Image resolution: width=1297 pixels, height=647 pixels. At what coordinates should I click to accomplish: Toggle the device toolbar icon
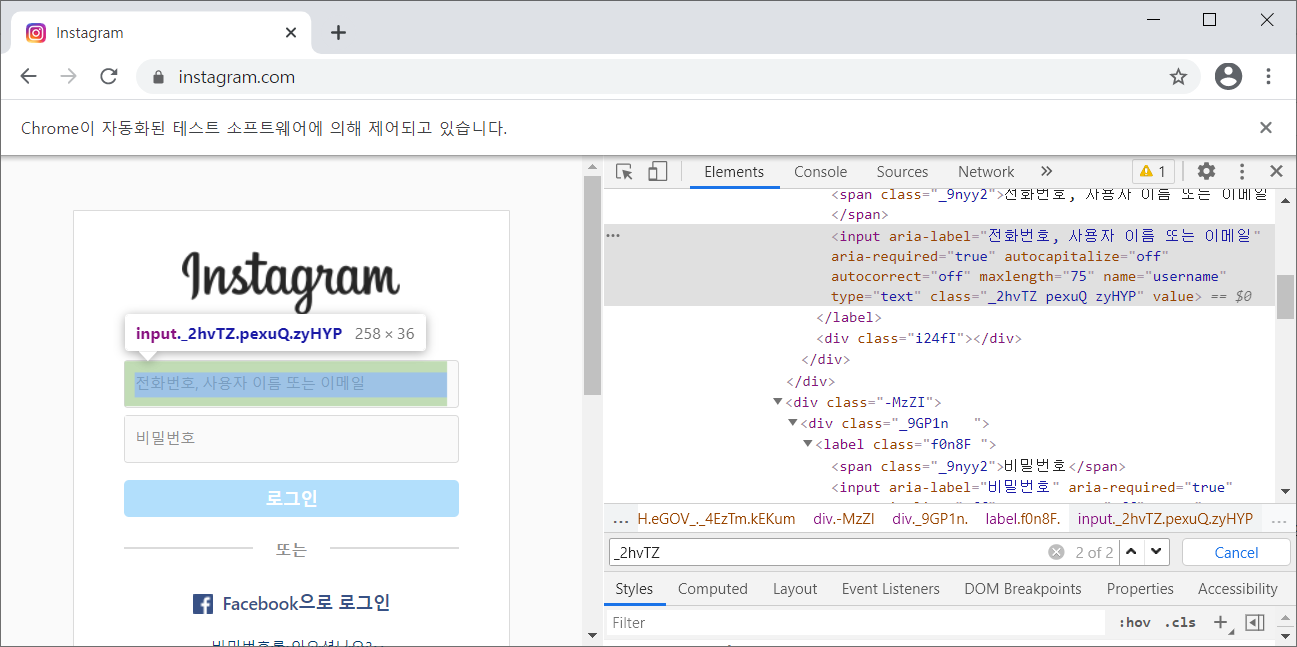[x=657, y=172]
